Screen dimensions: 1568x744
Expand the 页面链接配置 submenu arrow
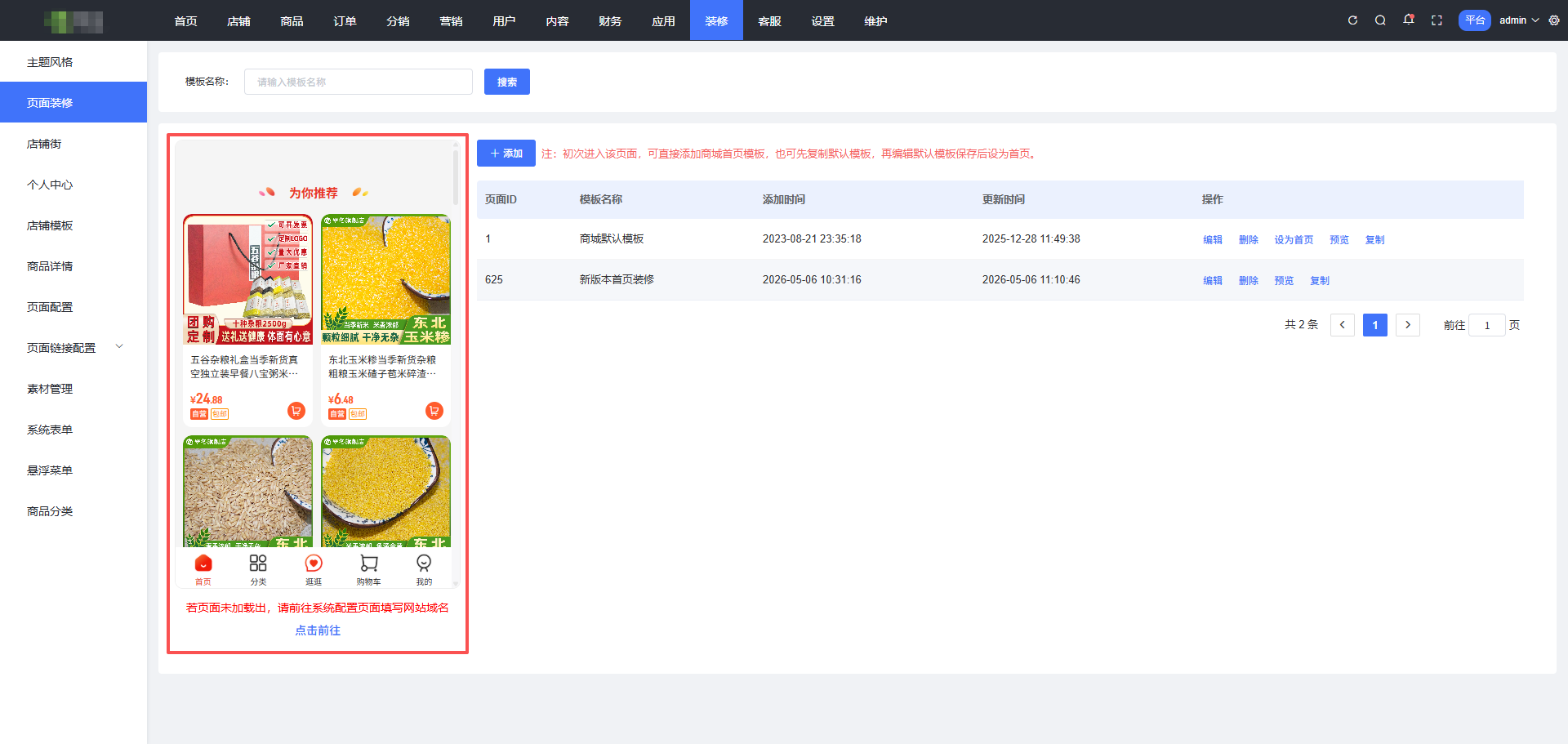click(x=119, y=346)
